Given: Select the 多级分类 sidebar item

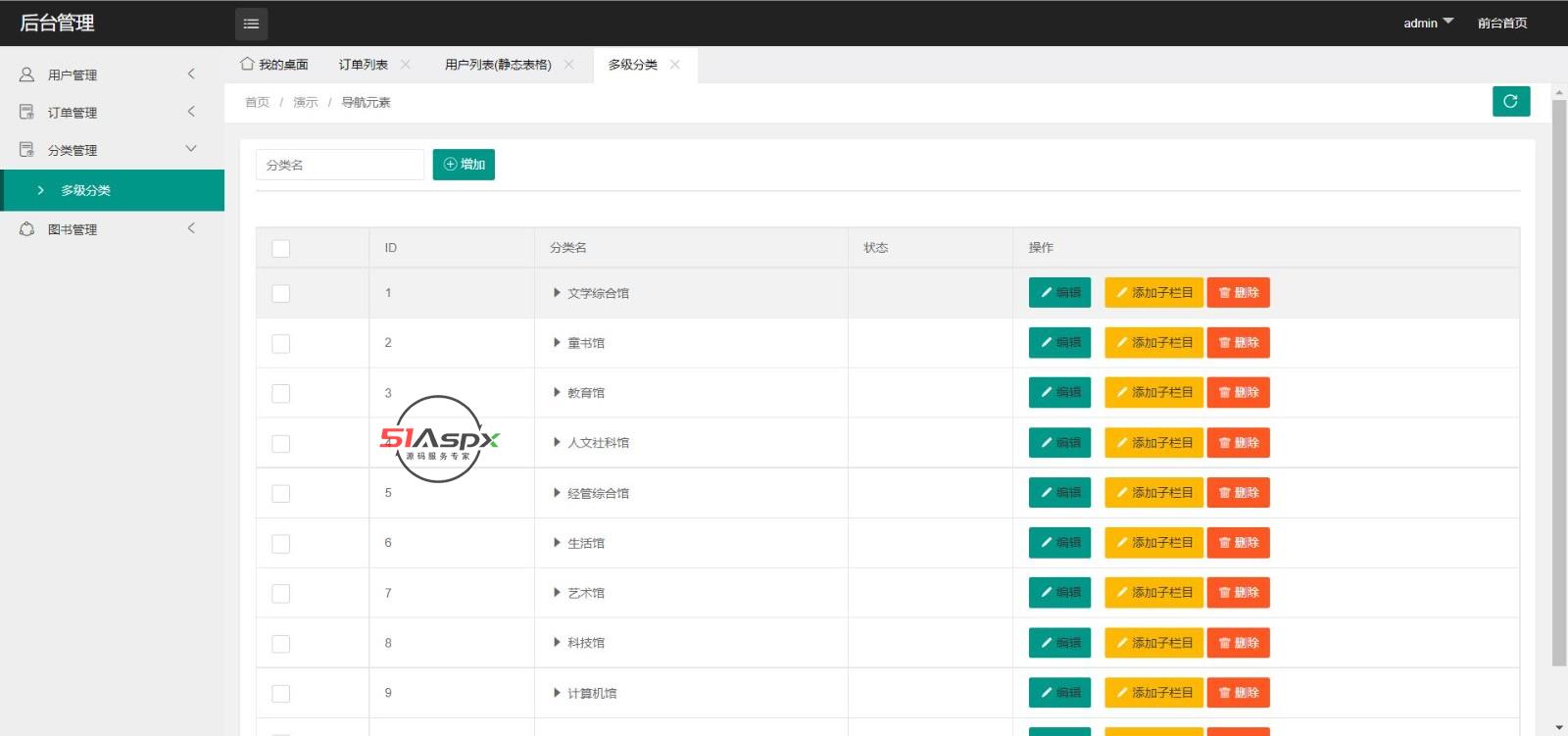Looking at the screenshot, I should [x=114, y=190].
